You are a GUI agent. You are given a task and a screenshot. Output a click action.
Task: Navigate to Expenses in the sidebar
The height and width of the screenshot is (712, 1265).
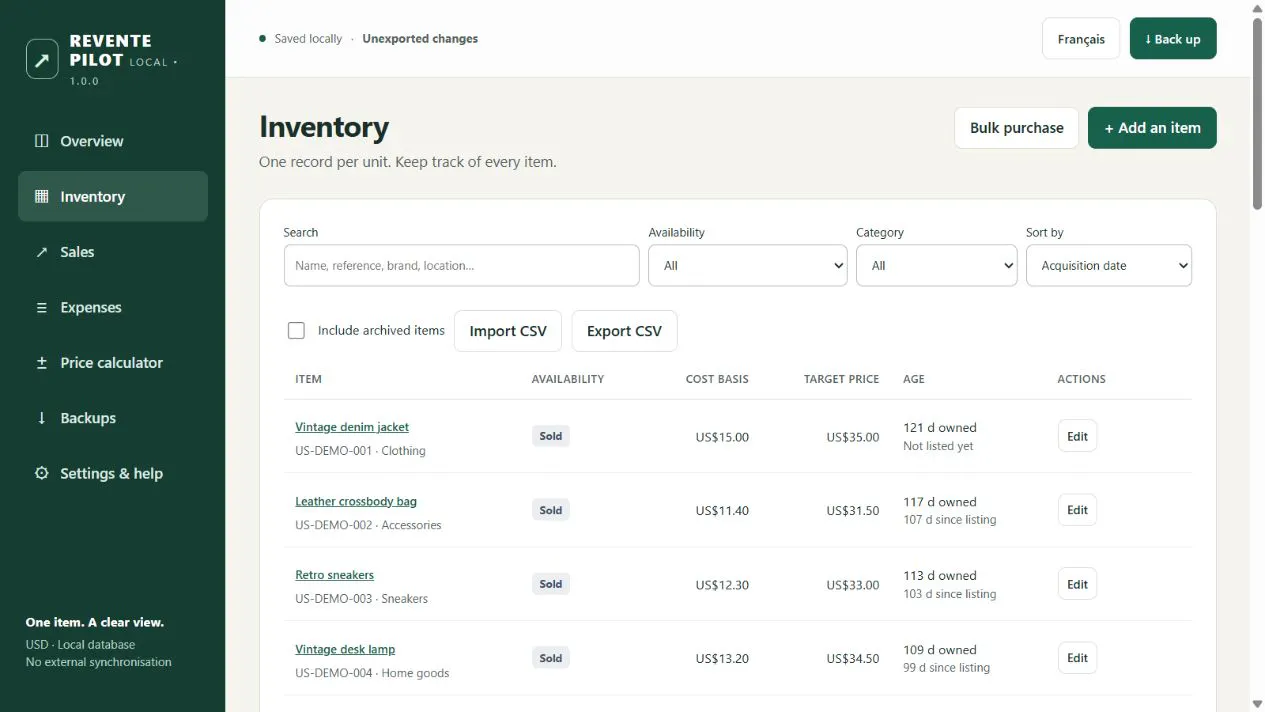(x=113, y=307)
